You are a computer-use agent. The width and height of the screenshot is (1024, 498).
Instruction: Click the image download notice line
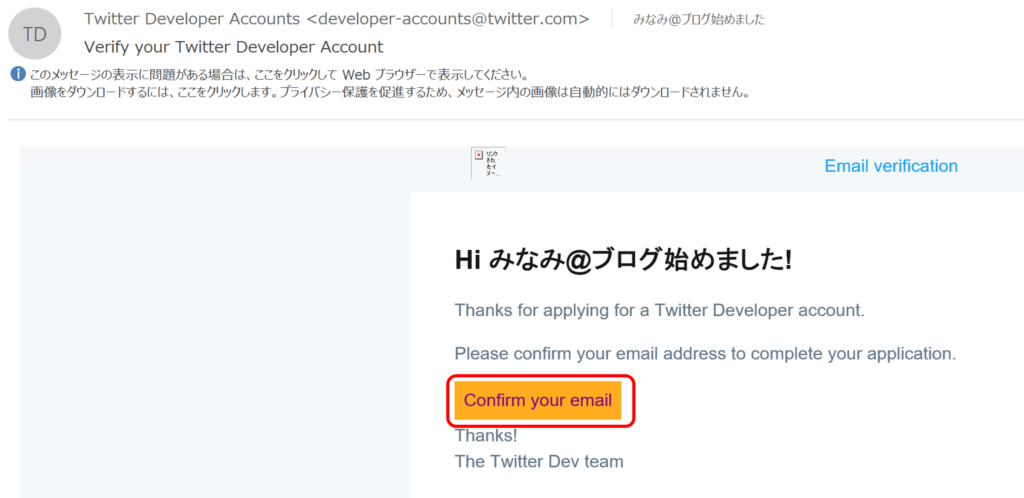[389, 93]
